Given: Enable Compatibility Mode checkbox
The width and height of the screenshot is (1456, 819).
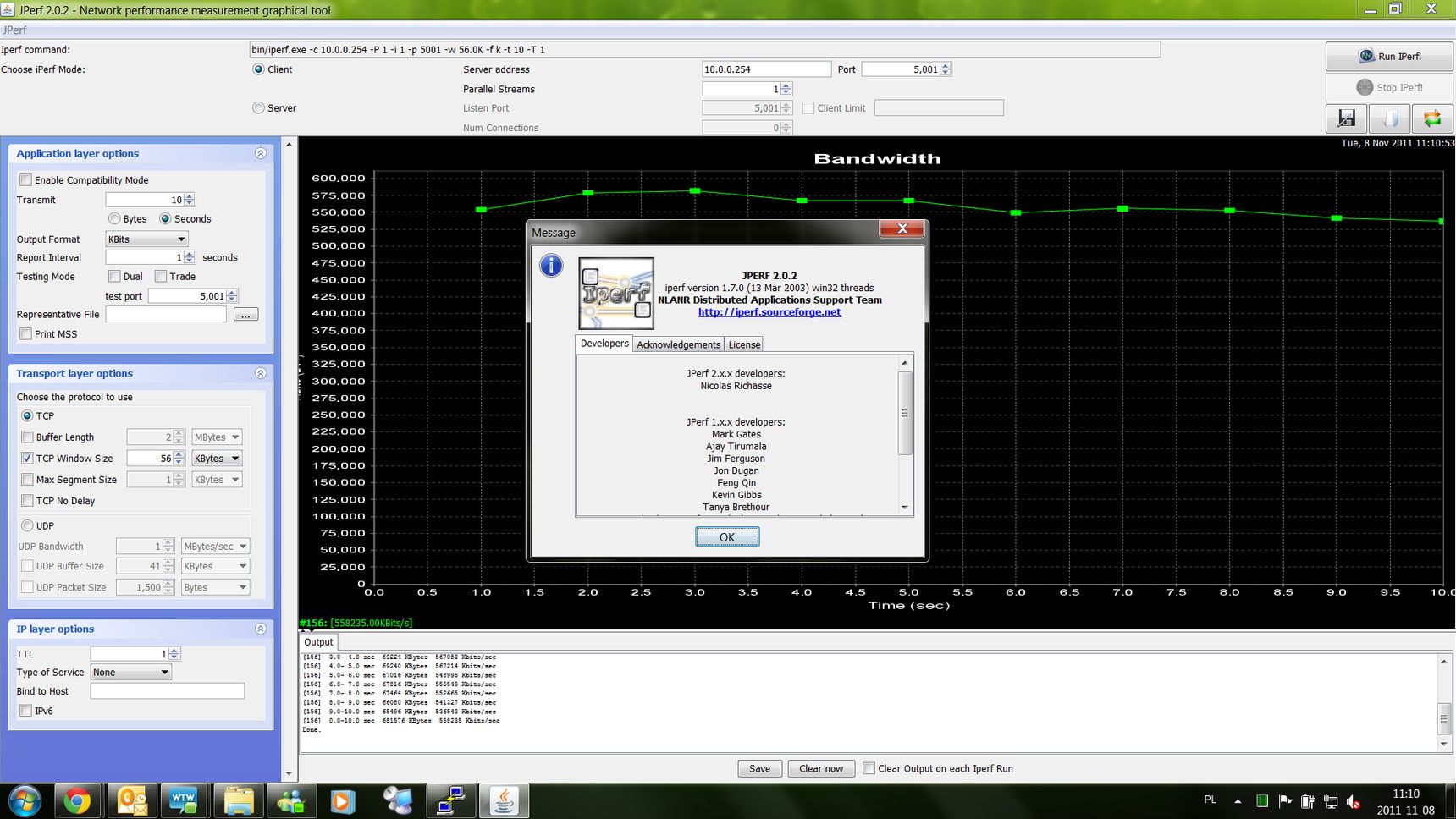Looking at the screenshot, I should pos(26,180).
